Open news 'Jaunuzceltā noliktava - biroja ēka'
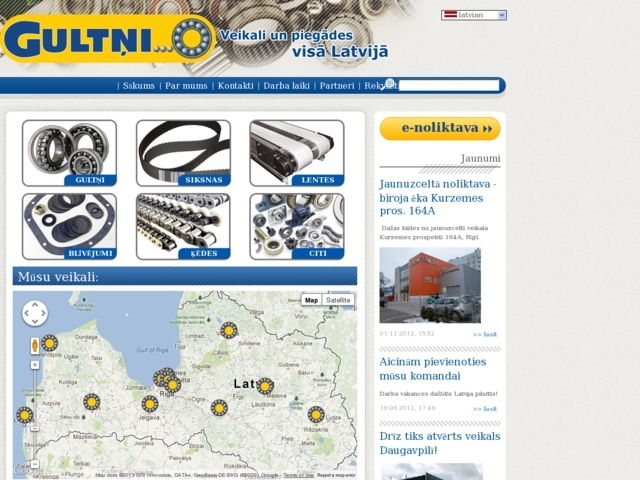The height and width of the screenshot is (480, 640). pos(438,198)
